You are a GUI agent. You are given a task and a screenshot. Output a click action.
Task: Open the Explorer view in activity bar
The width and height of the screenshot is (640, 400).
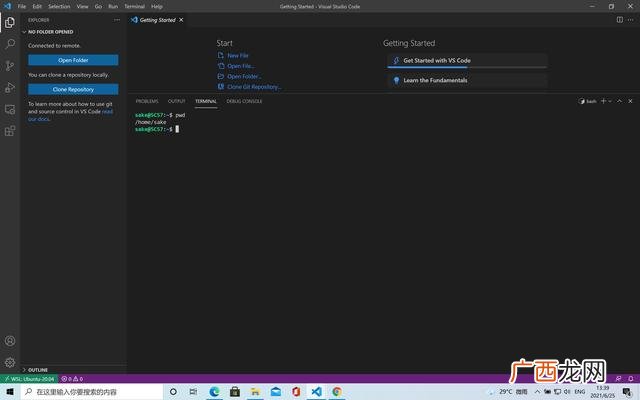(x=10, y=22)
